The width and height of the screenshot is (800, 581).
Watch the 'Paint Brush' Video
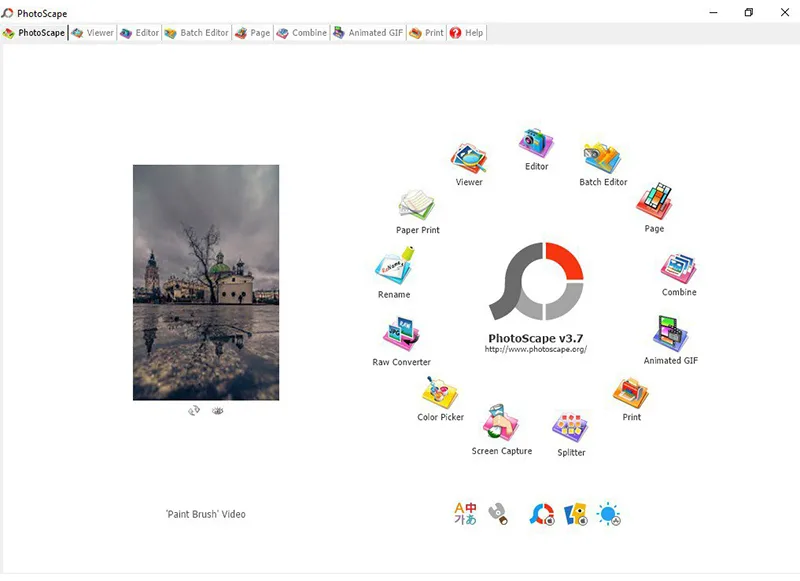(x=205, y=513)
